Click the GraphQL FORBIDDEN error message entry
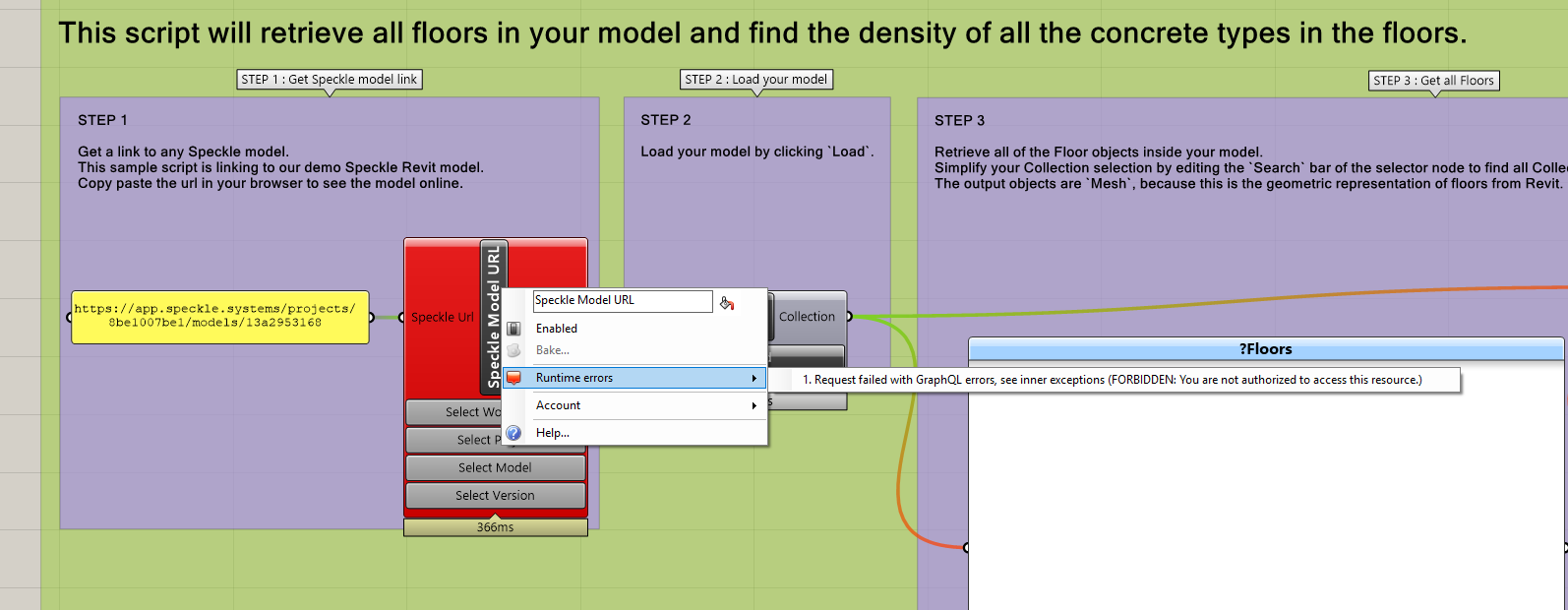This screenshot has width=1568, height=610. click(1113, 380)
